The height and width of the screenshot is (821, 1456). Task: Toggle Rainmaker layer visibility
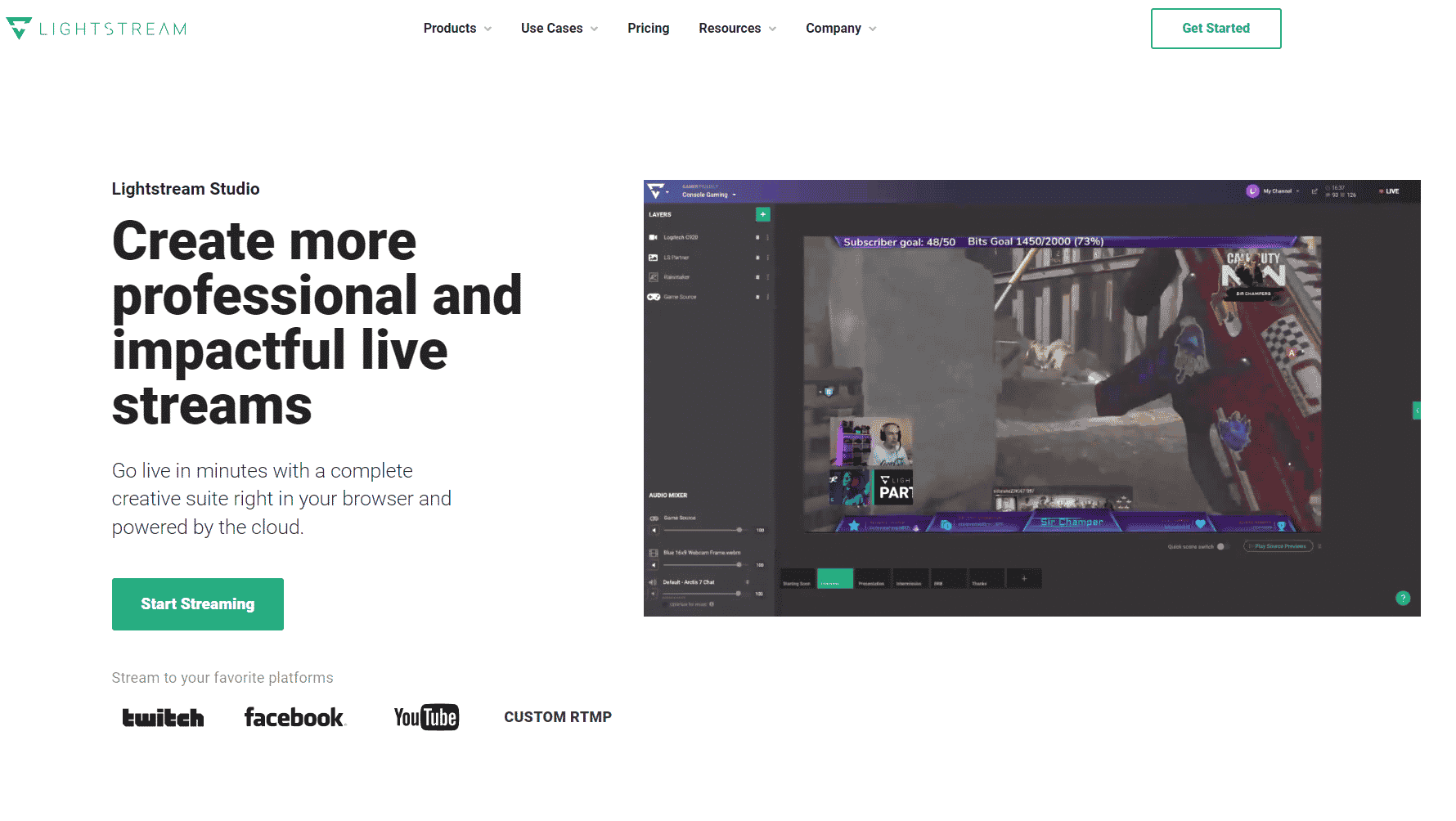tap(757, 277)
